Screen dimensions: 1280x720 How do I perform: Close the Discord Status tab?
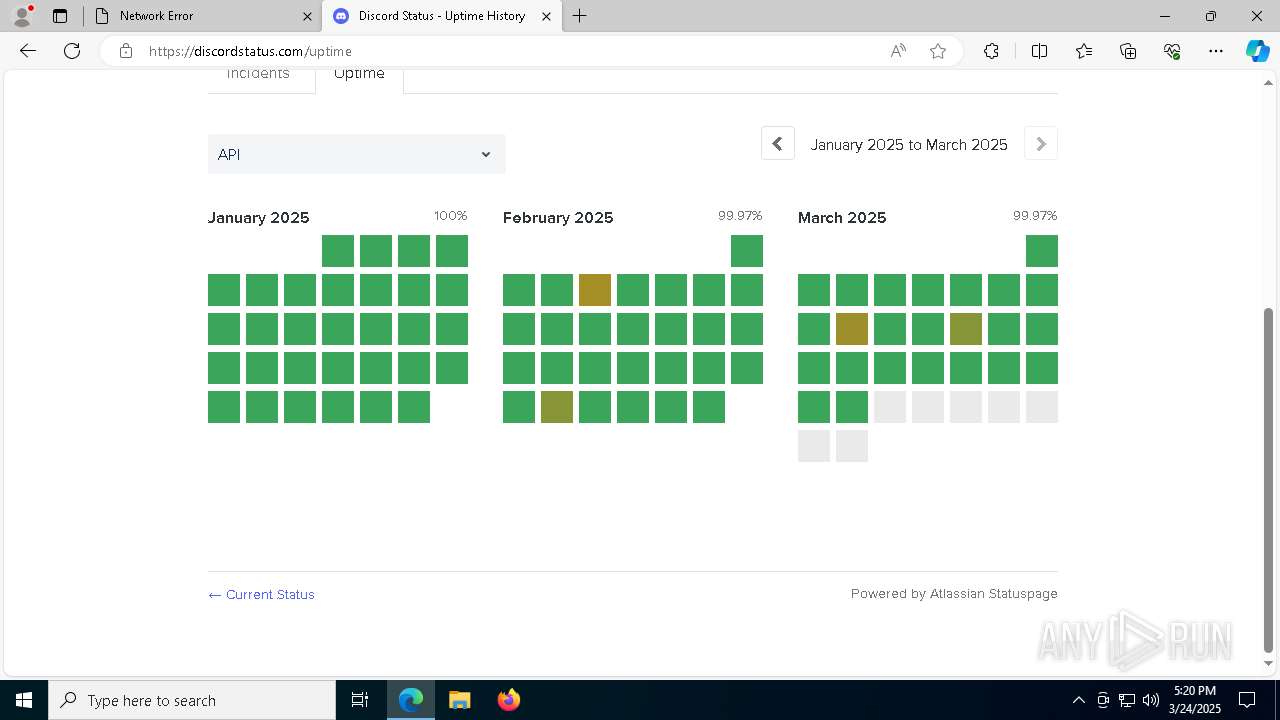point(546,16)
